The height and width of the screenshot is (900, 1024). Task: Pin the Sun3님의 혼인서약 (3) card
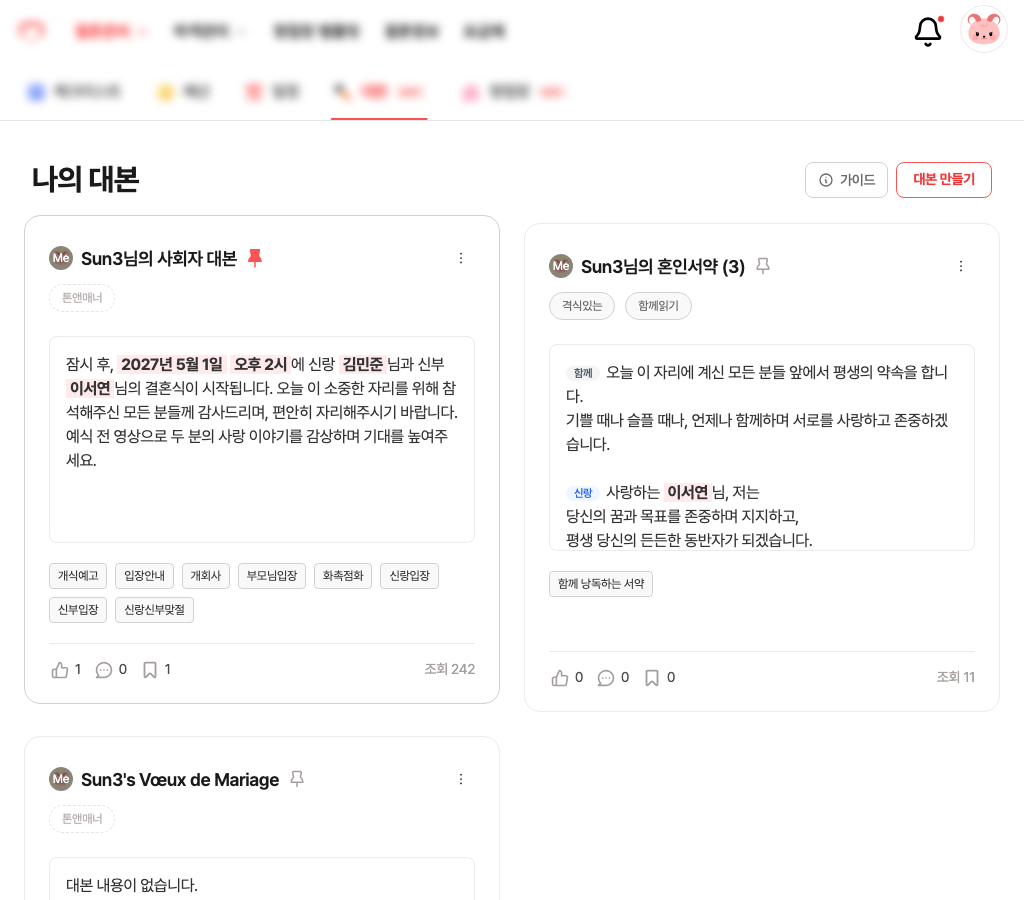coord(762,266)
